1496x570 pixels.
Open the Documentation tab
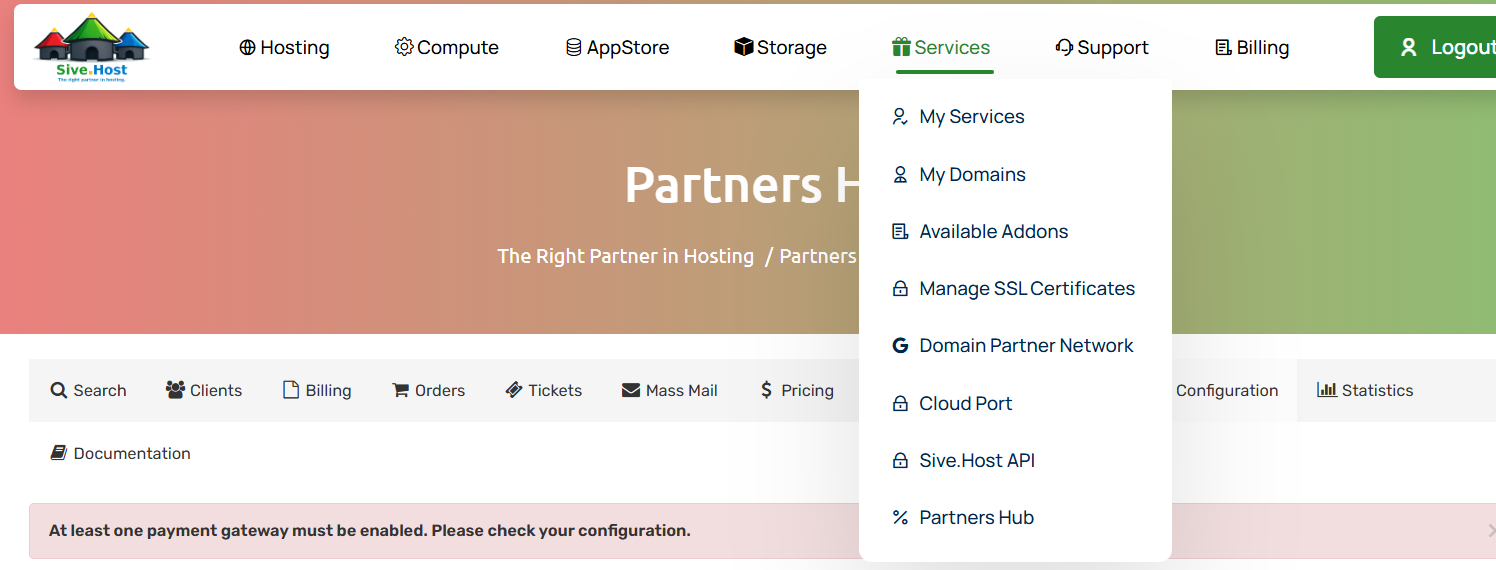pos(120,453)
